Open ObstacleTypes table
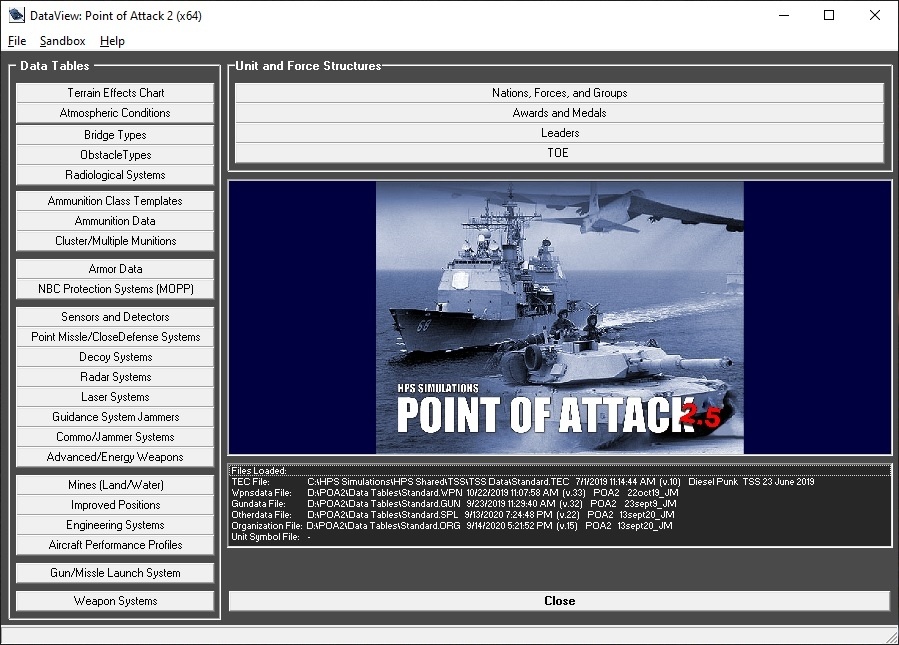 point(115,155)
